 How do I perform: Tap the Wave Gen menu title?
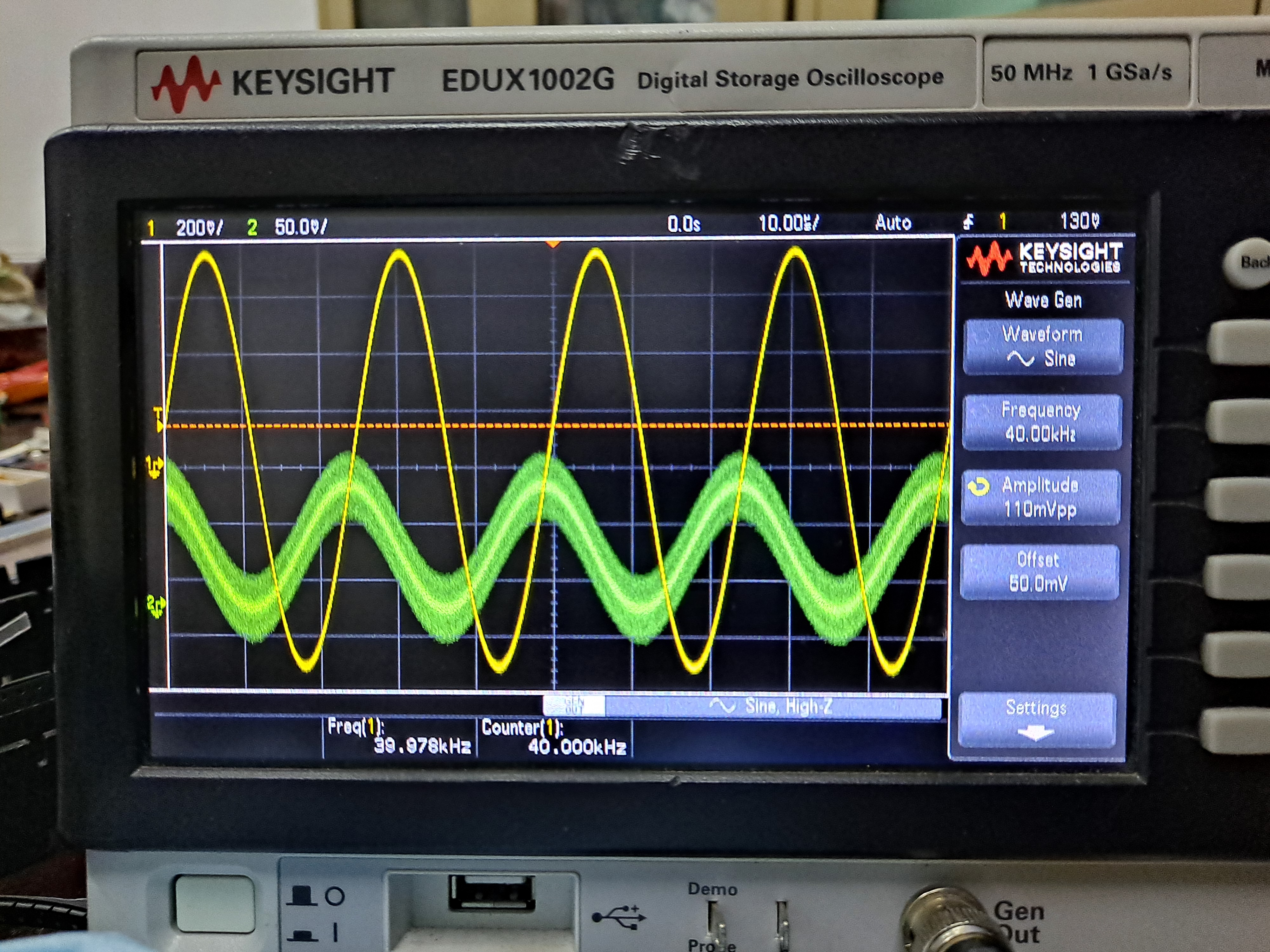tap(1043, 300)
